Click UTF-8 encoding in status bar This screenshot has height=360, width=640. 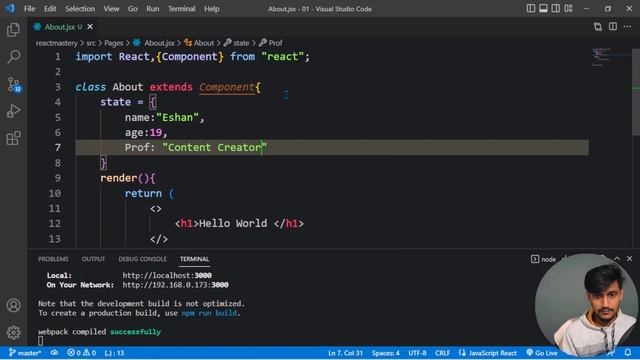(417, 353)
